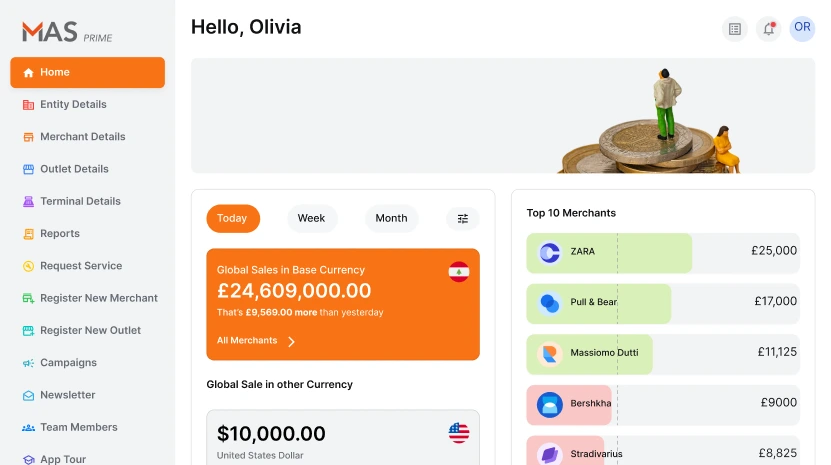
Task: Click the notification bell icon
Action: [768, 29]
